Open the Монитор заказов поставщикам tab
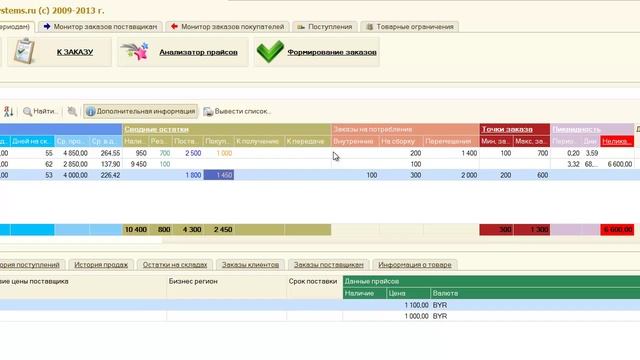Screen dimensions: 640x360 (100, 27)
